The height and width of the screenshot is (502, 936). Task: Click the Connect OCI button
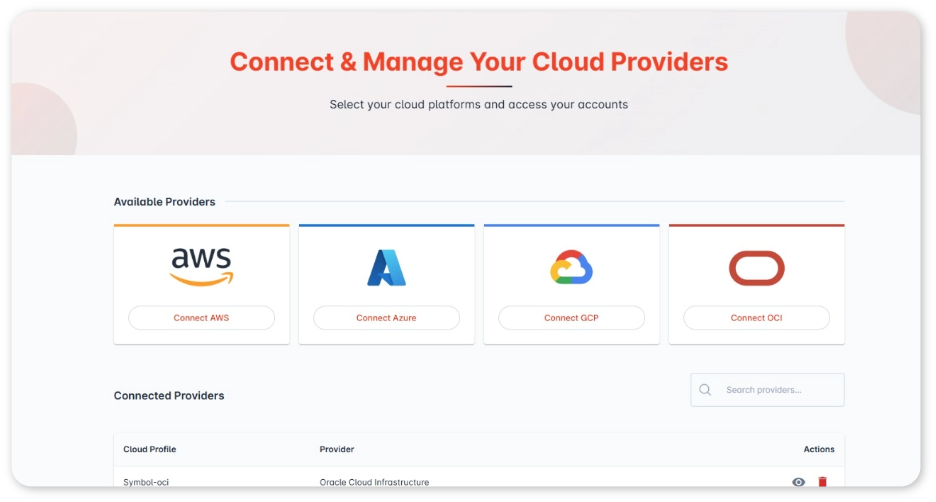click(756, 318)
